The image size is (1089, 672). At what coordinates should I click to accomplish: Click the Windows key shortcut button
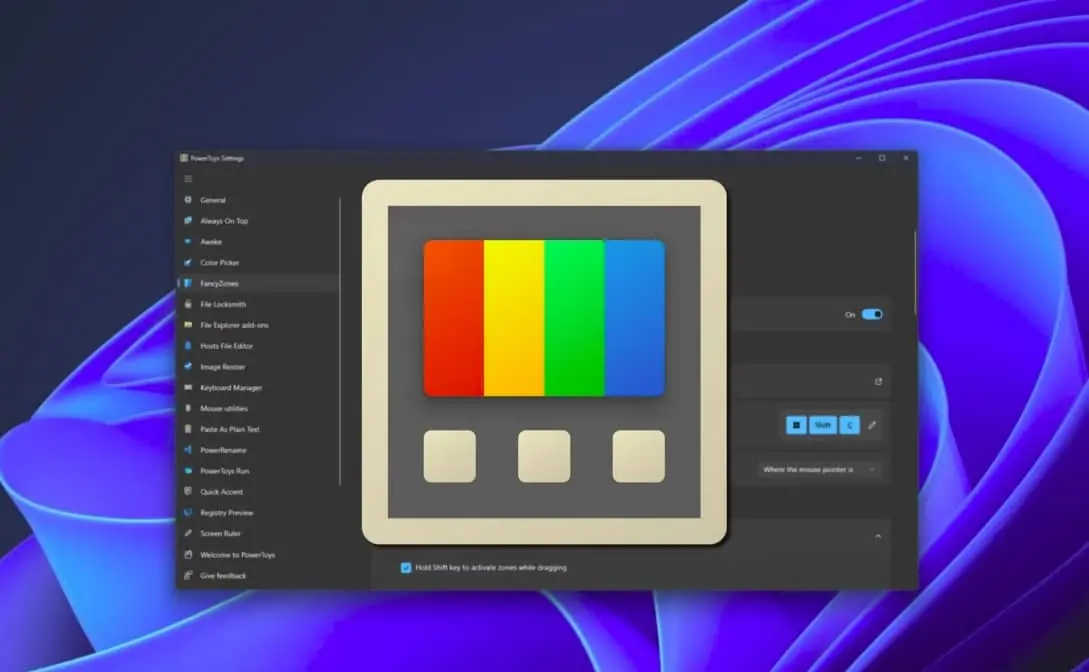coord(797,425)
